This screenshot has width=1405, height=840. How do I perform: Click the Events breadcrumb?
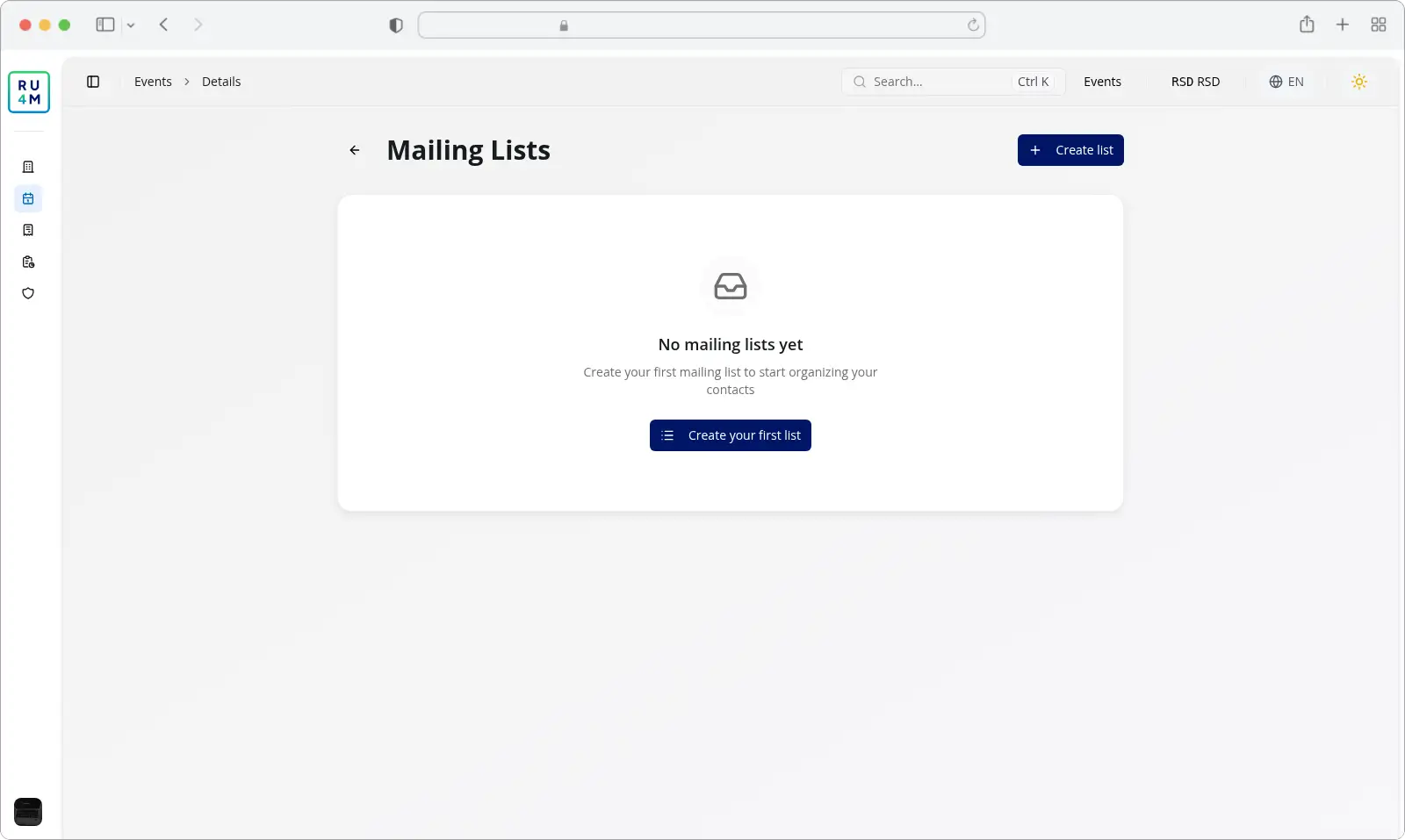point(153,82)
